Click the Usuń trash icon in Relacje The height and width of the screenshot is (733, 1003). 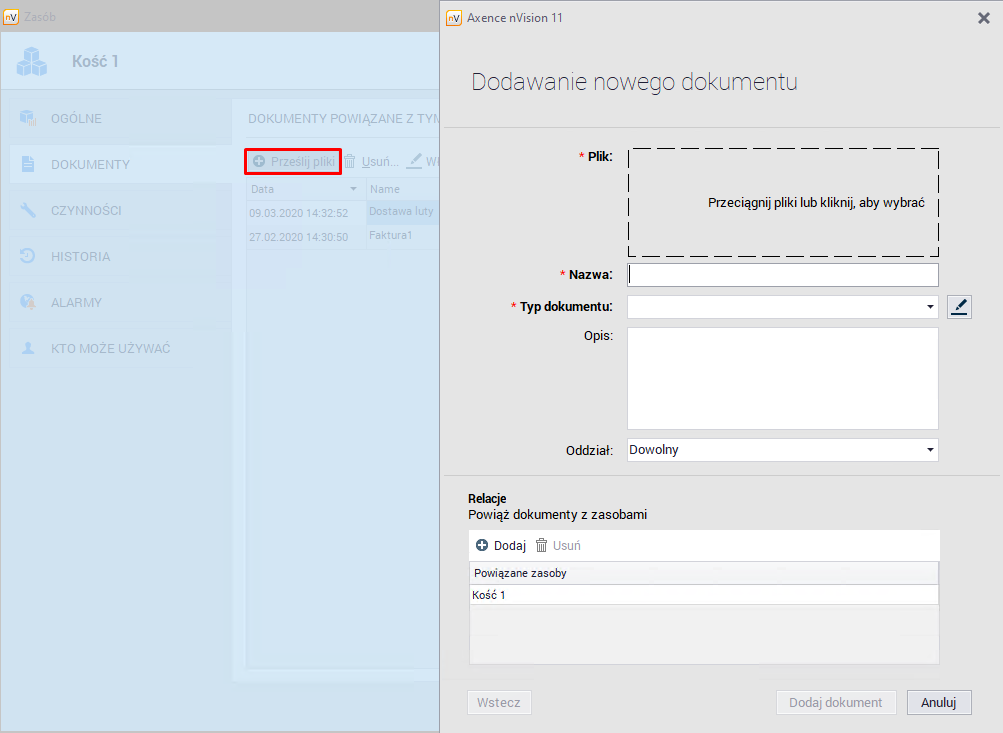542,545
